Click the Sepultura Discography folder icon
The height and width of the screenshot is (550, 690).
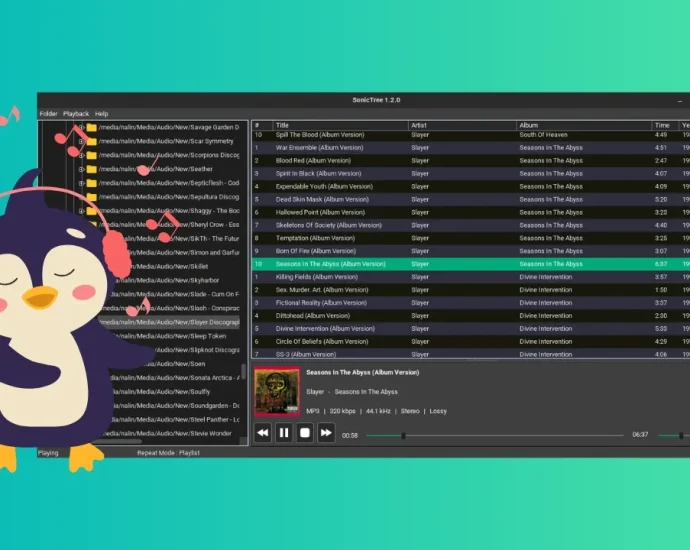[x=92, y=197]
